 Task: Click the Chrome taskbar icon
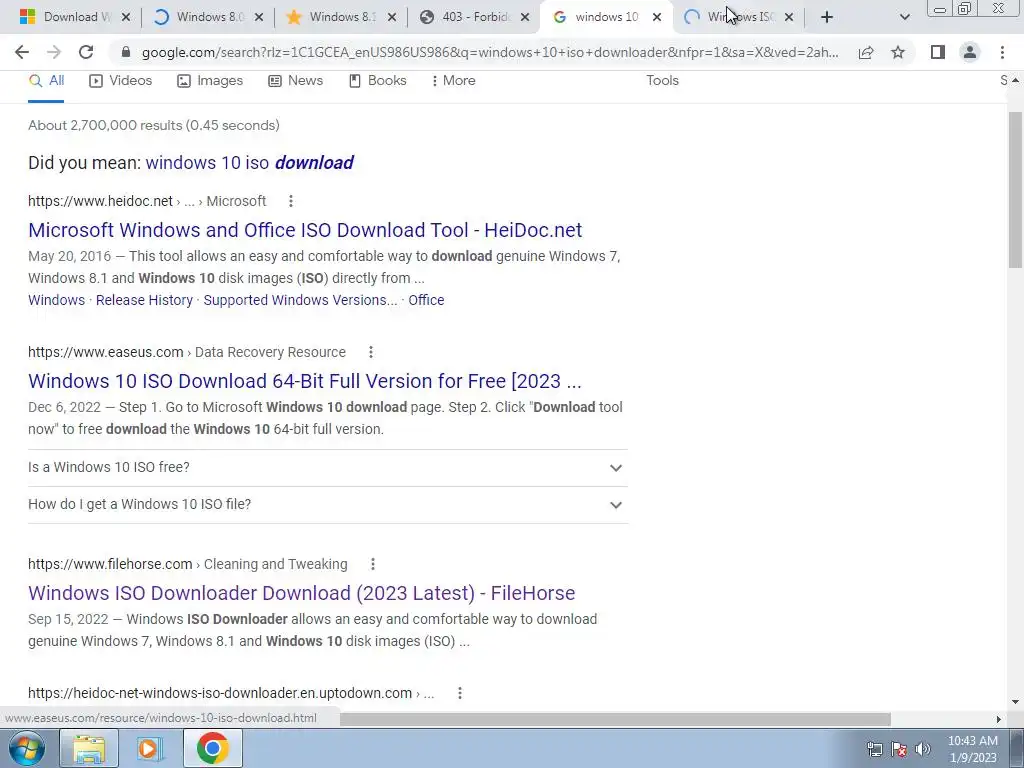pyautogui.click(x=213, y=748)
